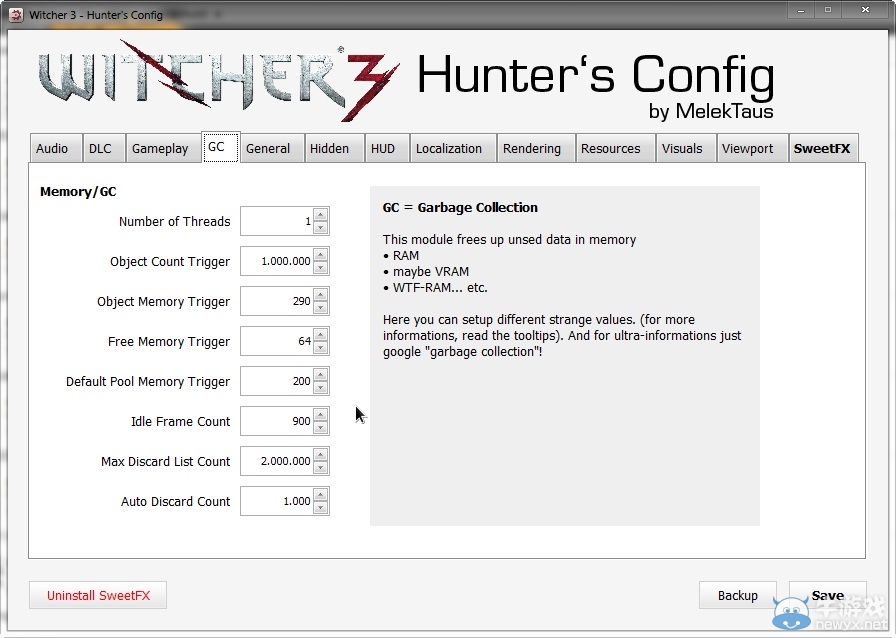The height and width of the screenshot is (638, 896).
Task: Increase Object Memory Trigger value
Action: point(321,295)
